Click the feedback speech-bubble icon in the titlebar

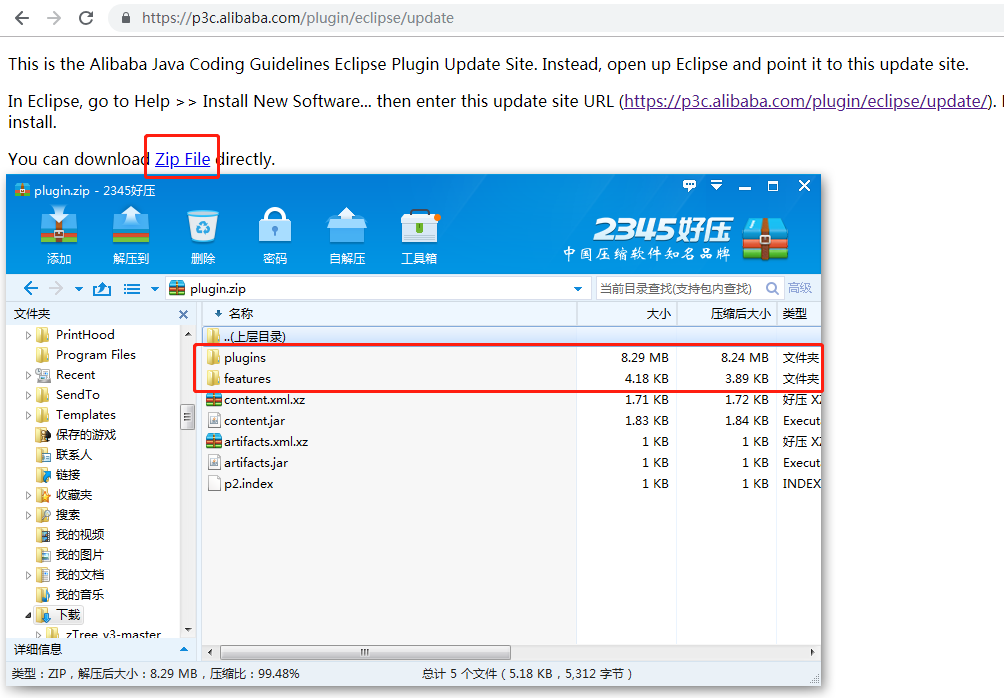(x=689, y=186)
